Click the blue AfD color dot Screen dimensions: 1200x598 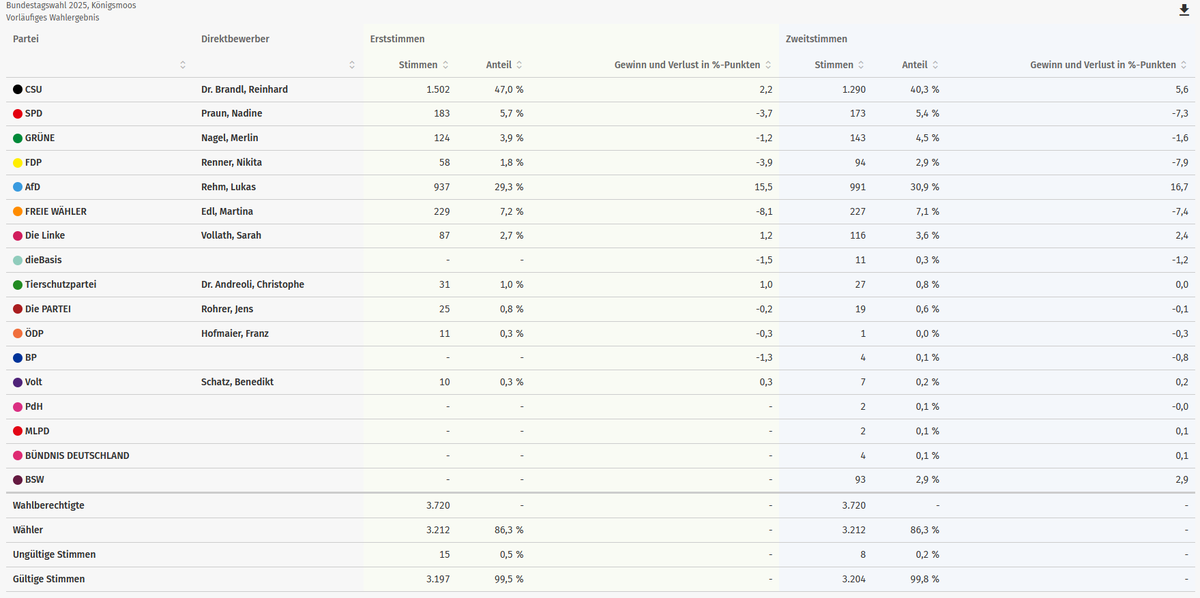(x=18, y=187)
